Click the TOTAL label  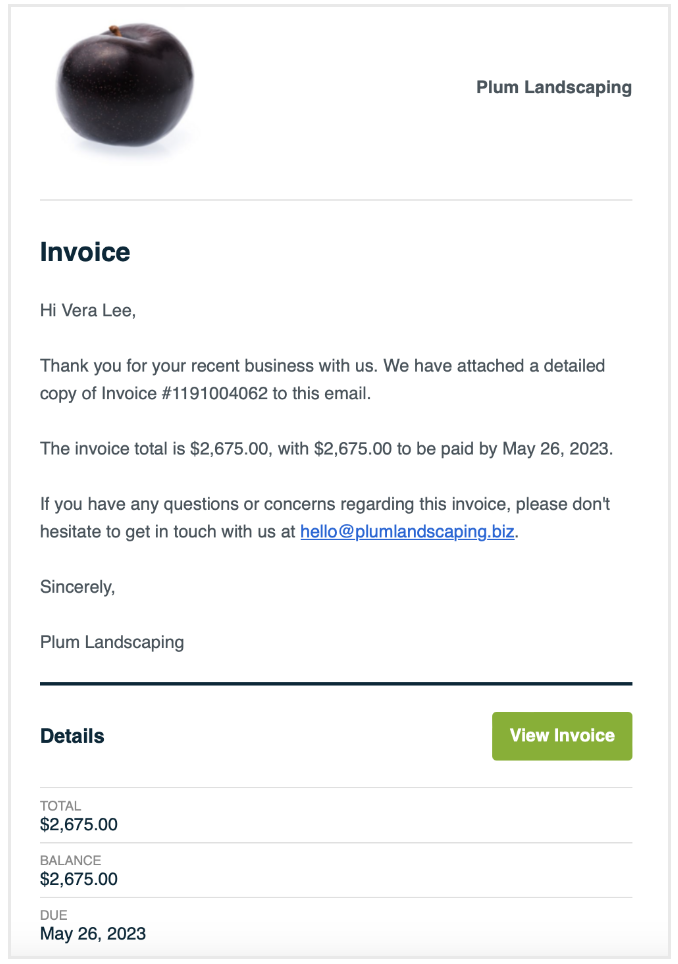click(x=61, y=806)
